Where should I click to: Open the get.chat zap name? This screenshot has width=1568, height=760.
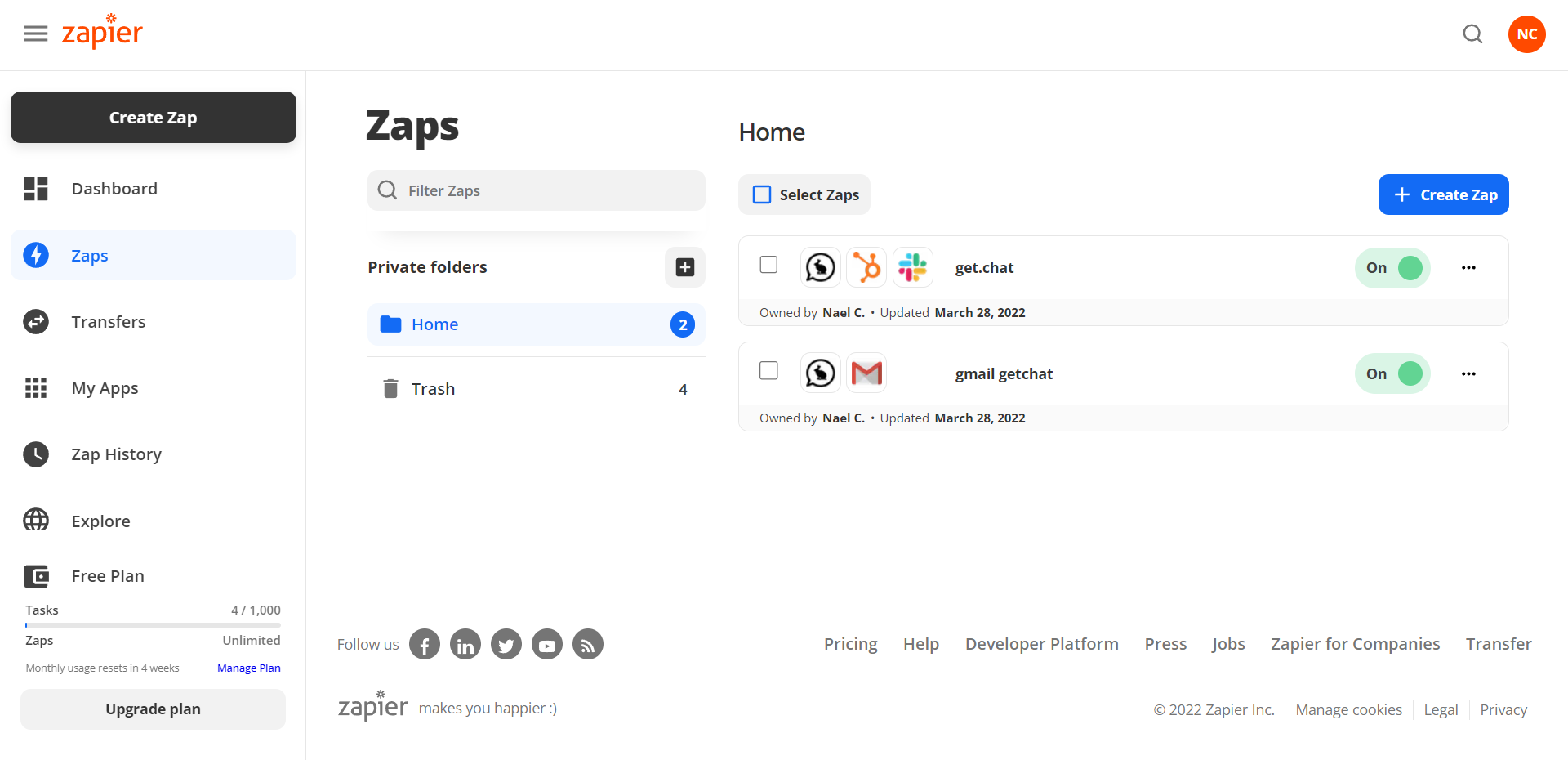pyautogui.click(x=984, y=268)
